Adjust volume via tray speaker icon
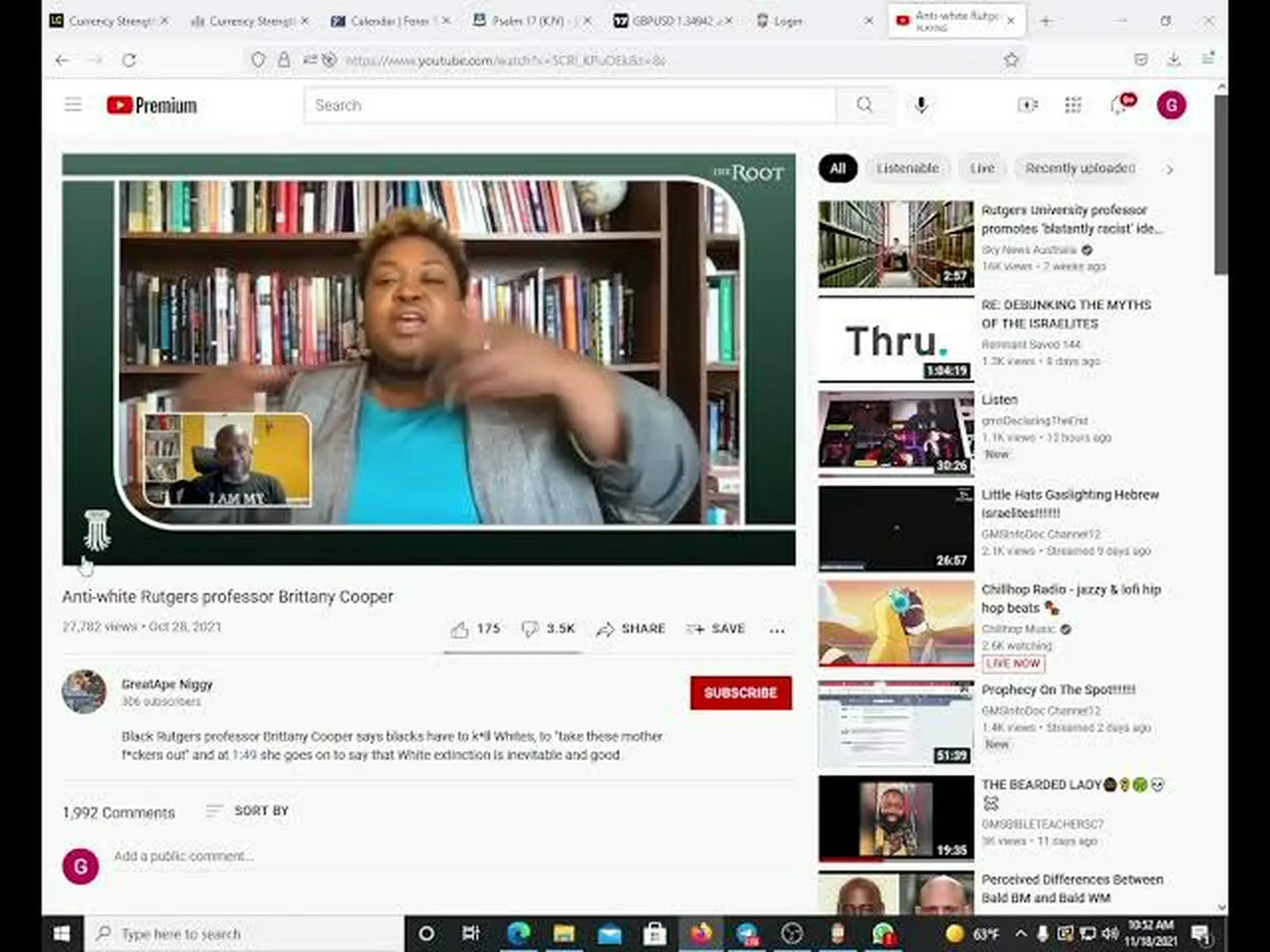Image resolution: width=1270 pixels, height=952 pixels. pyautogui.click(x=1110, y=933)
